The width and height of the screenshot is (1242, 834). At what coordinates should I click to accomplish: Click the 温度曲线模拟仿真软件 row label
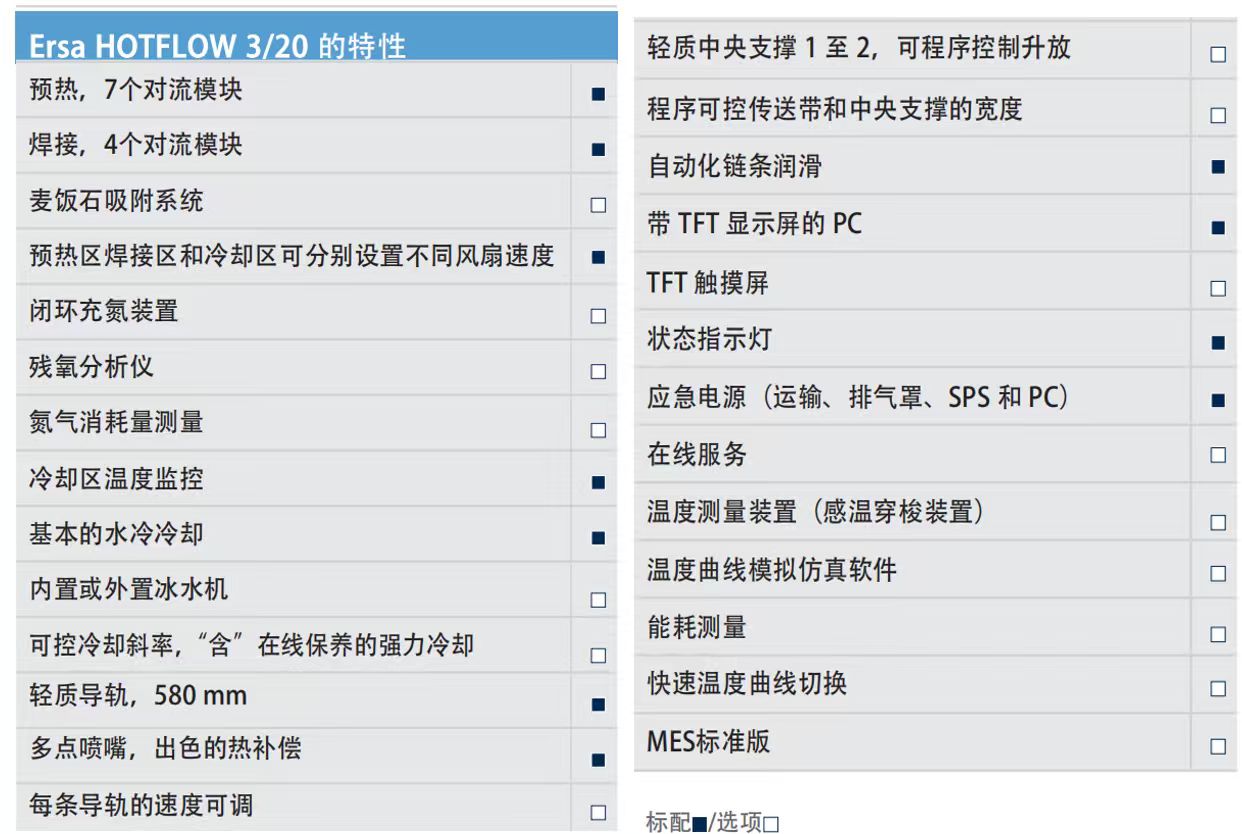pyautogui.click(x=771, y=570)
